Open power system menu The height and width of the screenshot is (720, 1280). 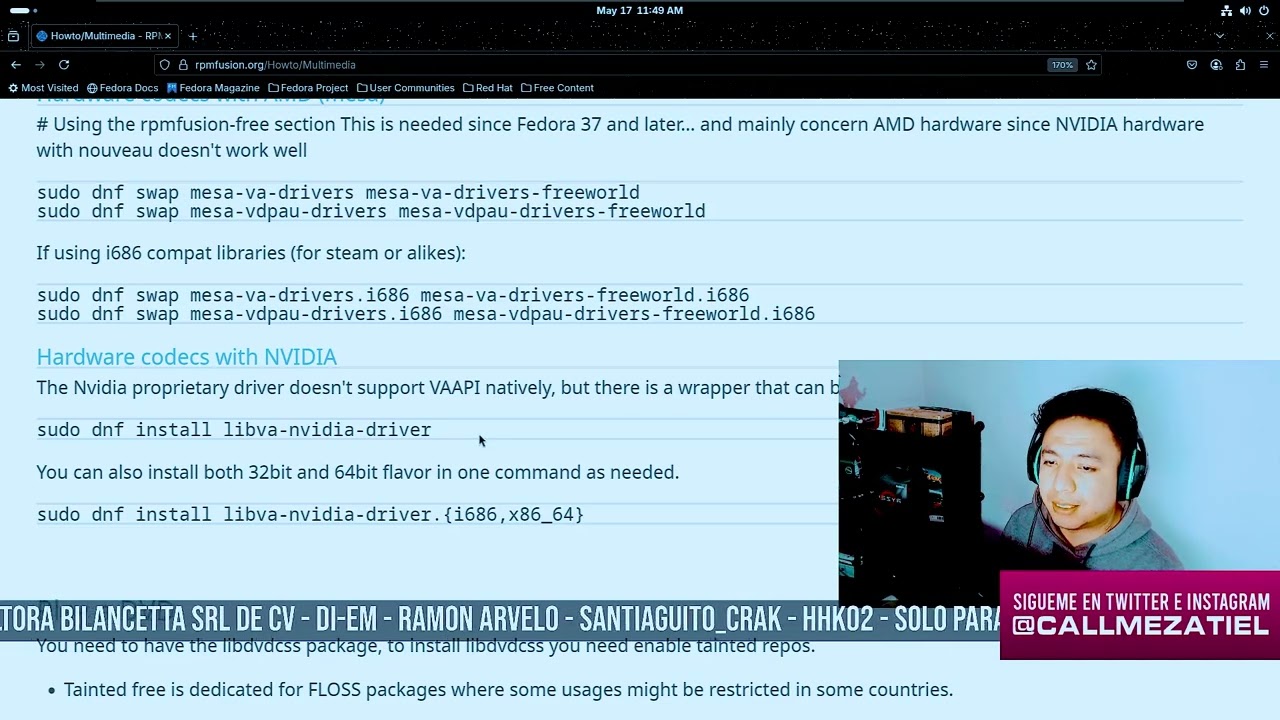tap(1264, 10)
